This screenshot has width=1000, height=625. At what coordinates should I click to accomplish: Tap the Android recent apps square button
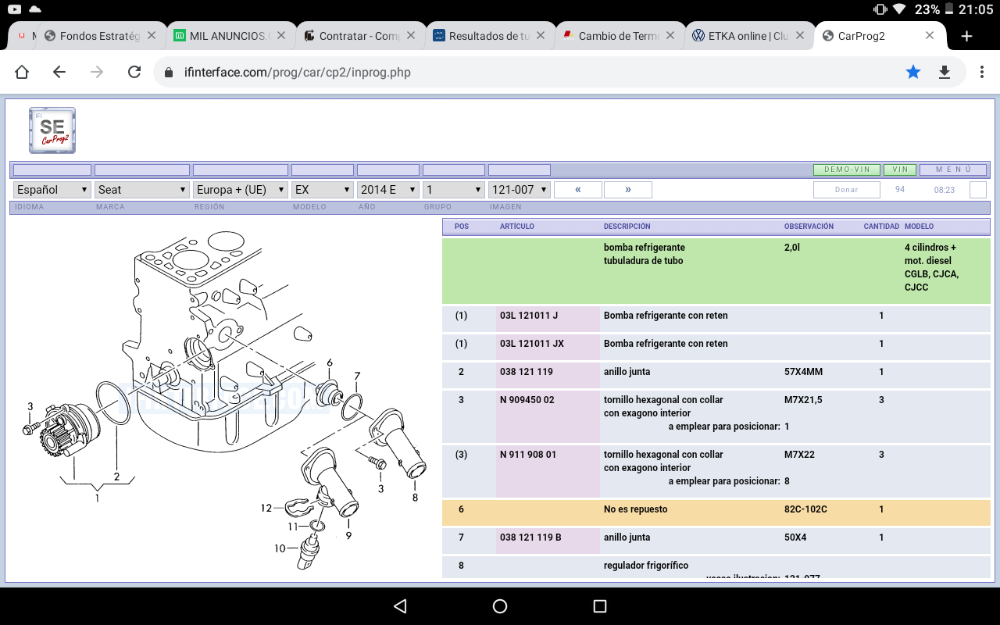pyautogui.click(x=599, y=606)
